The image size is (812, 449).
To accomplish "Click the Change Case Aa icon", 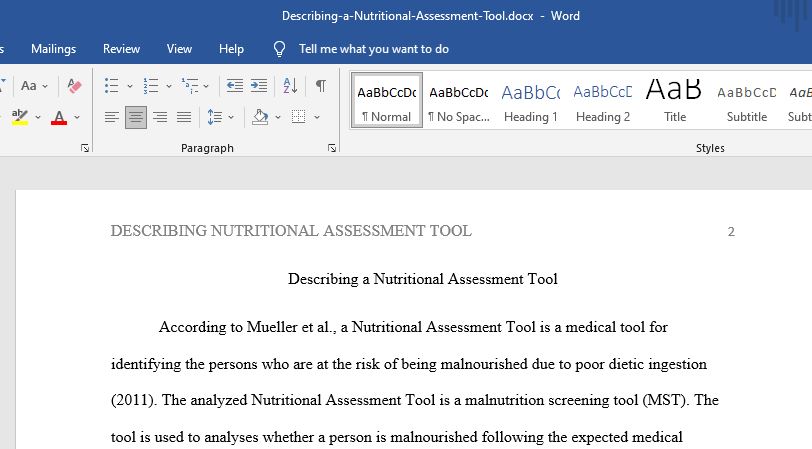I will [x=29, y=85].
